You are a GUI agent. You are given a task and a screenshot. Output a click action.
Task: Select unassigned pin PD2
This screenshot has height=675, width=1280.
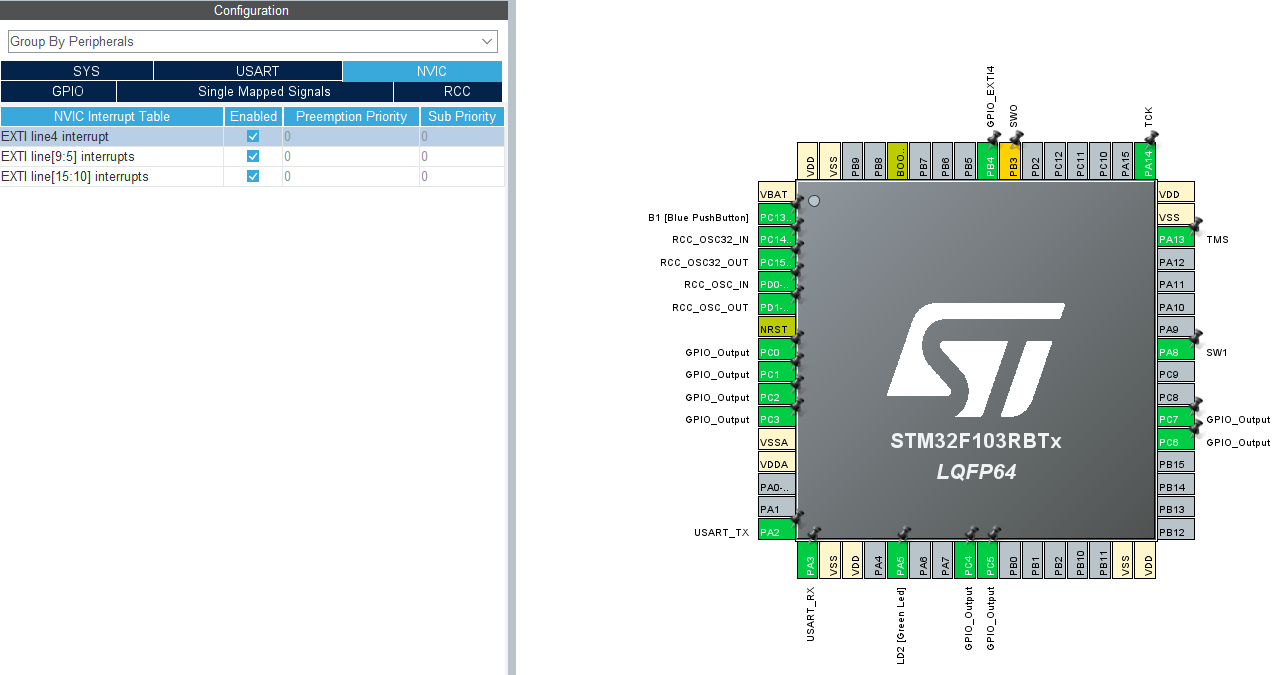1034,160
